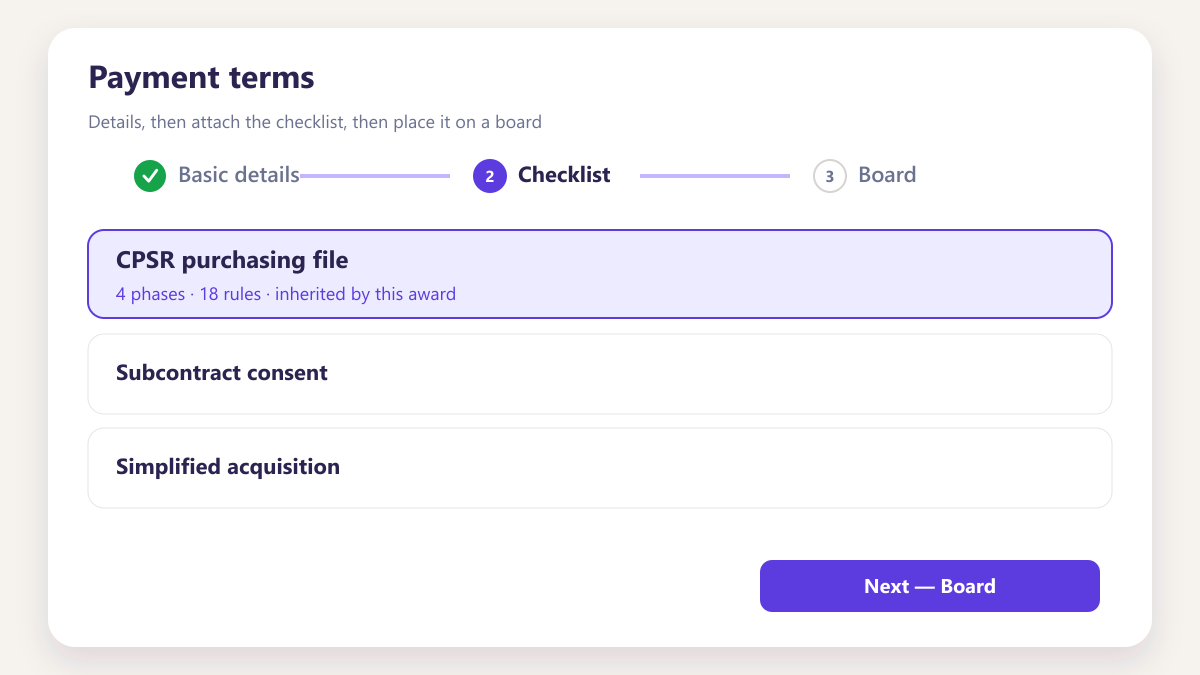The width and height of the screenshot is (1200, 675).
Task: Click the 'Subcontract consent' title text
Action: pos(222,373)
